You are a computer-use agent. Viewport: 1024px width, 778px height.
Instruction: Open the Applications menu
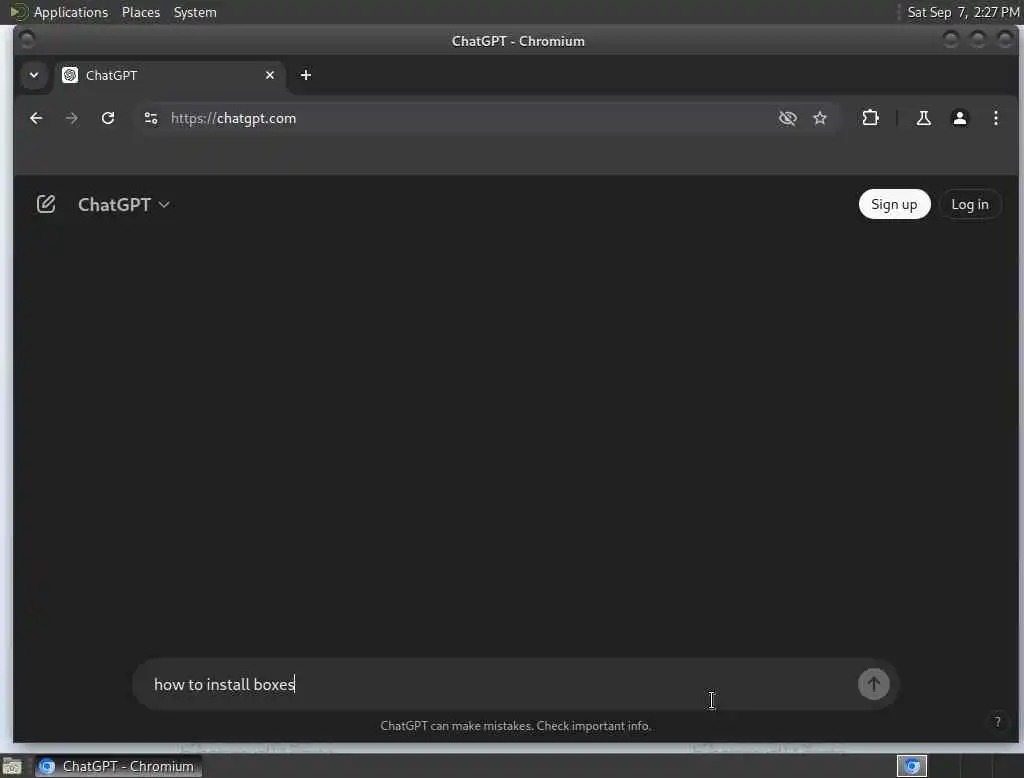[x=71, y=12]
